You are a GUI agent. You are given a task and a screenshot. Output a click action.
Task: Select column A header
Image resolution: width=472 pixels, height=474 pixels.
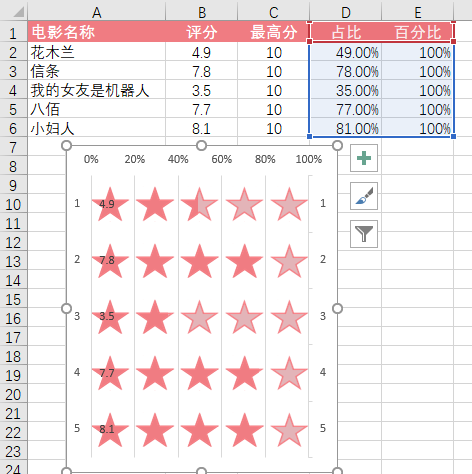(x=97, y=13)
